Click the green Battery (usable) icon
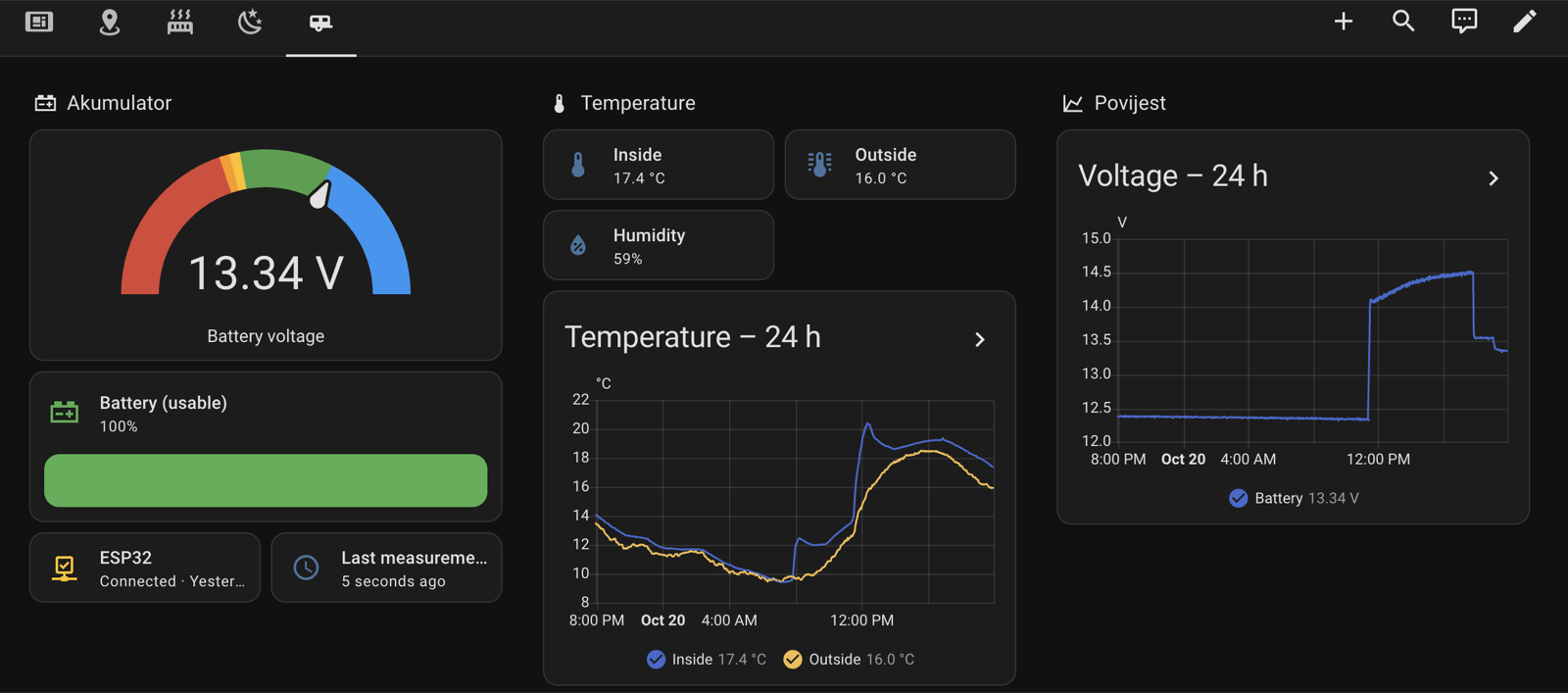 (x=65, y=413)
